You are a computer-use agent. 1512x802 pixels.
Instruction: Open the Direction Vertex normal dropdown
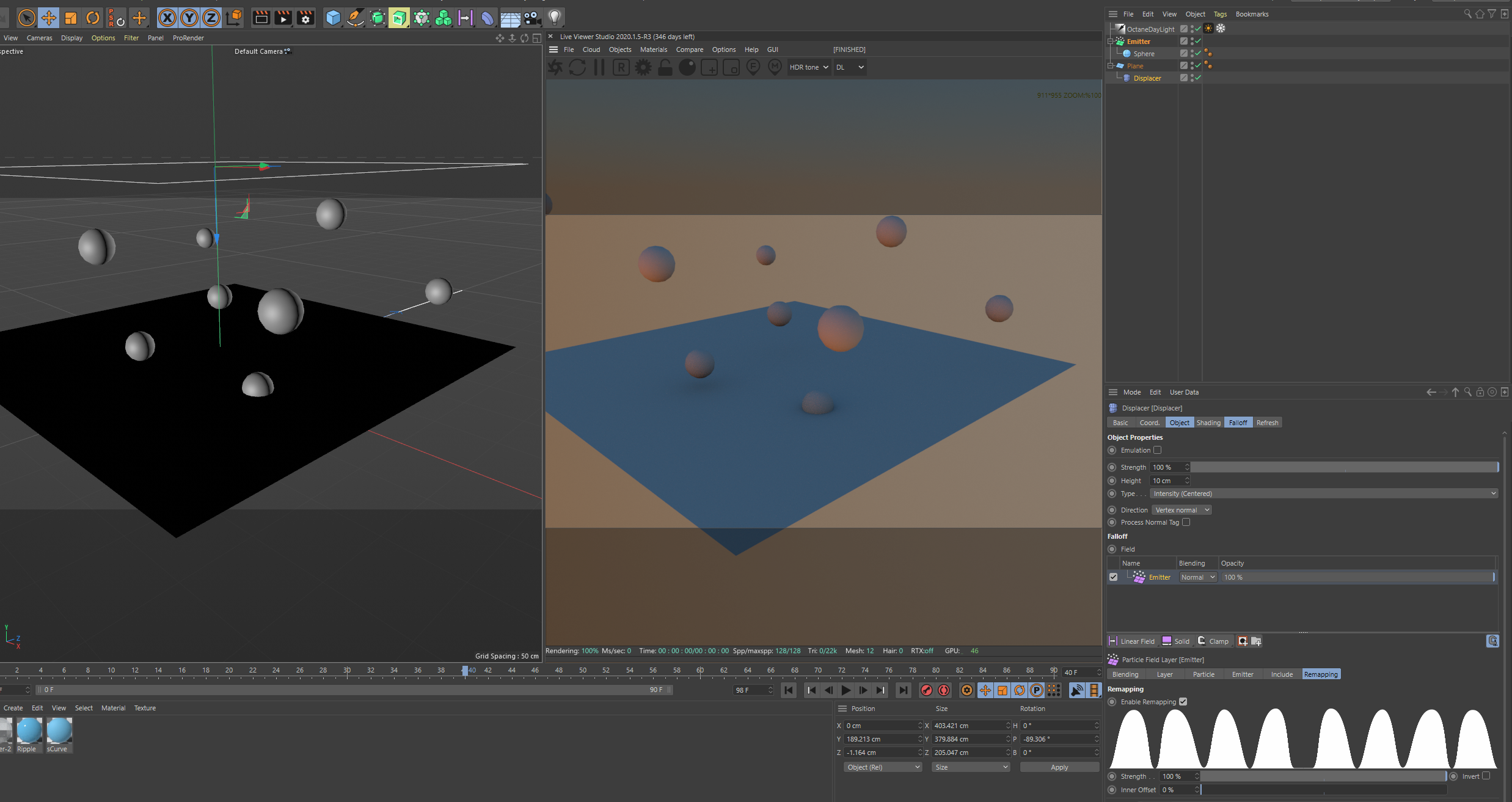[1181, 510]
